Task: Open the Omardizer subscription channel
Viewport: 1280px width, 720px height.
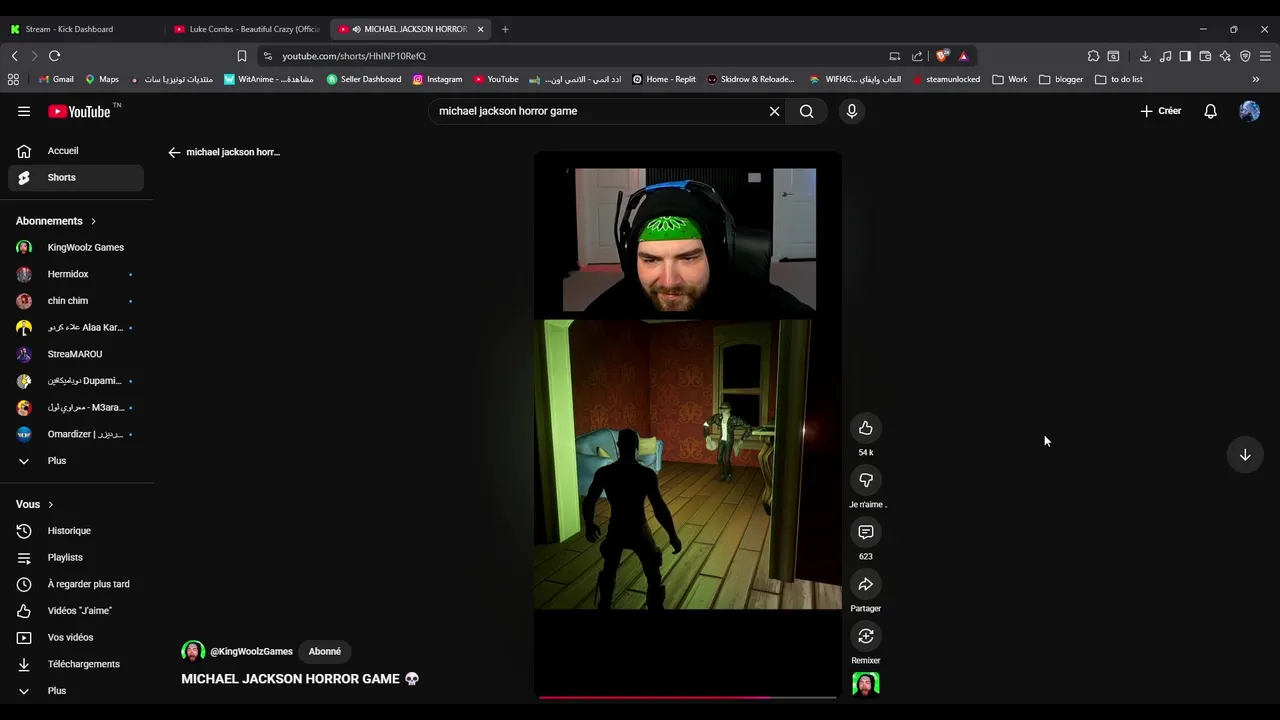Action: 76,434
